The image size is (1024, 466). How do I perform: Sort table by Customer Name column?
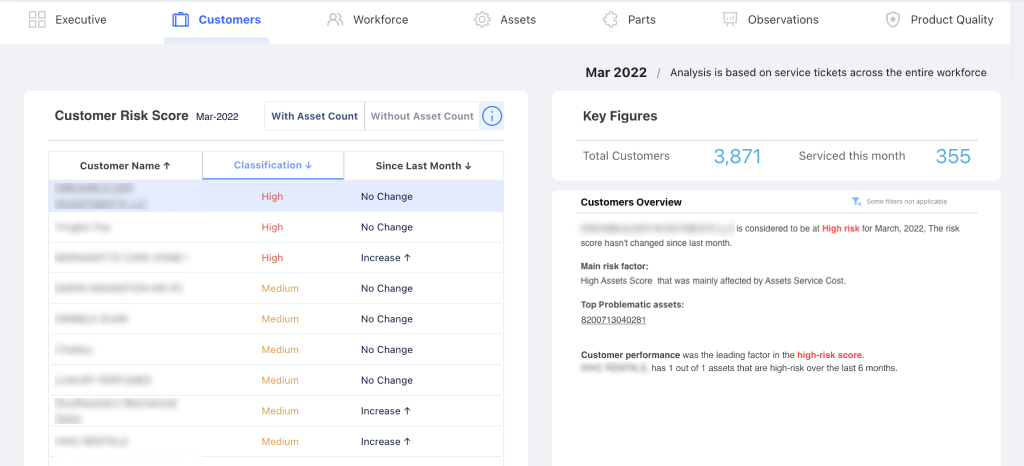[x=125, y=166]
